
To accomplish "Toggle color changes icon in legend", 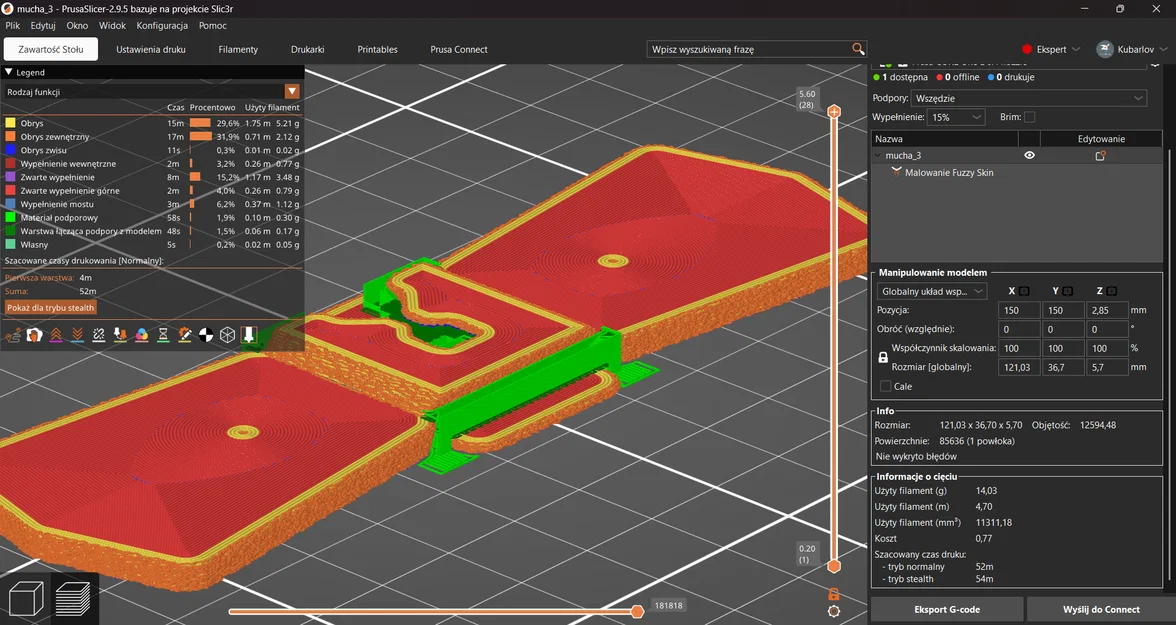I will [x=142, y=335].
